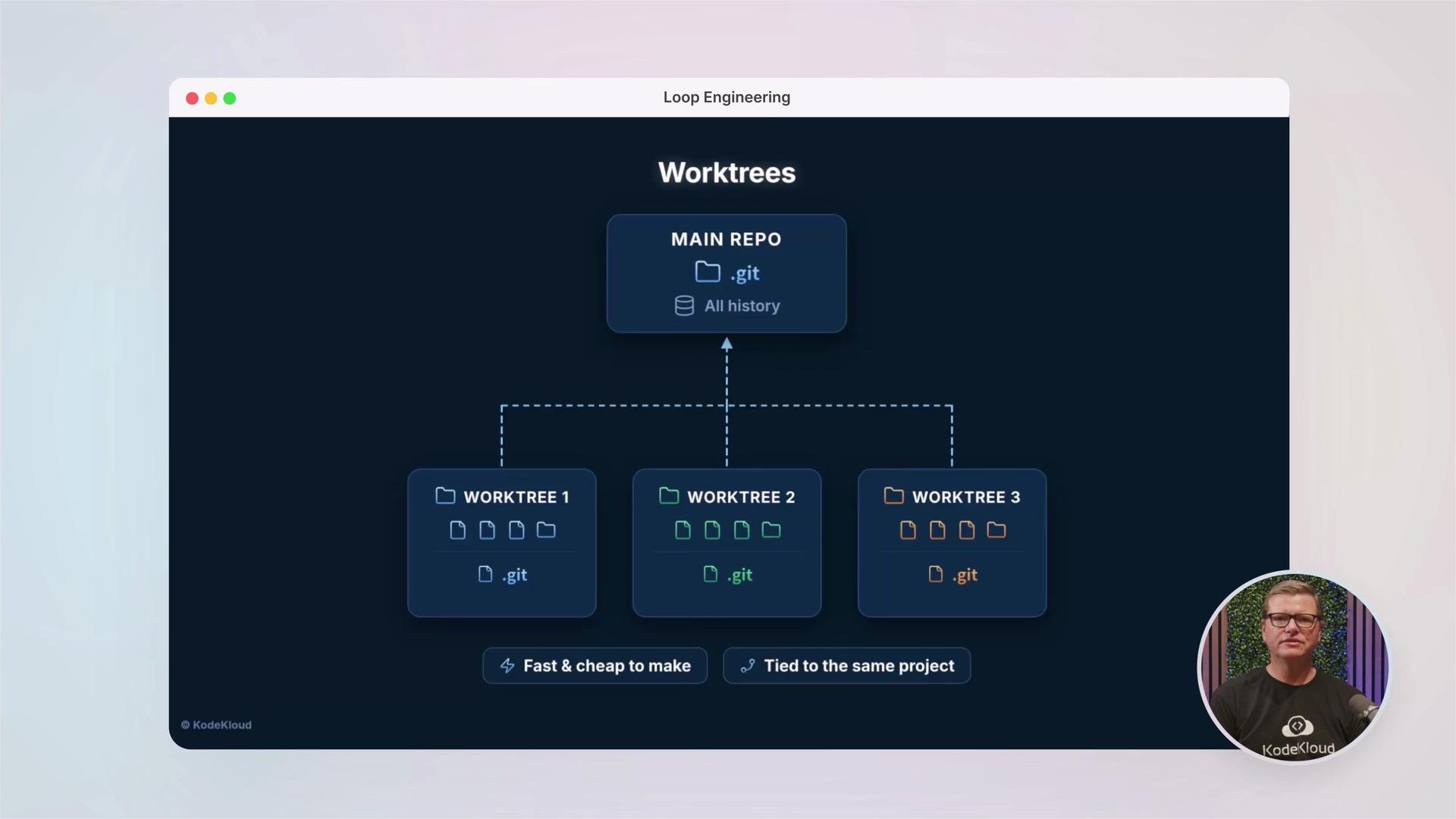Select the small orange subfolder icon in Worktree 3
Viewport: 1456px width, 819px height.
996,530
